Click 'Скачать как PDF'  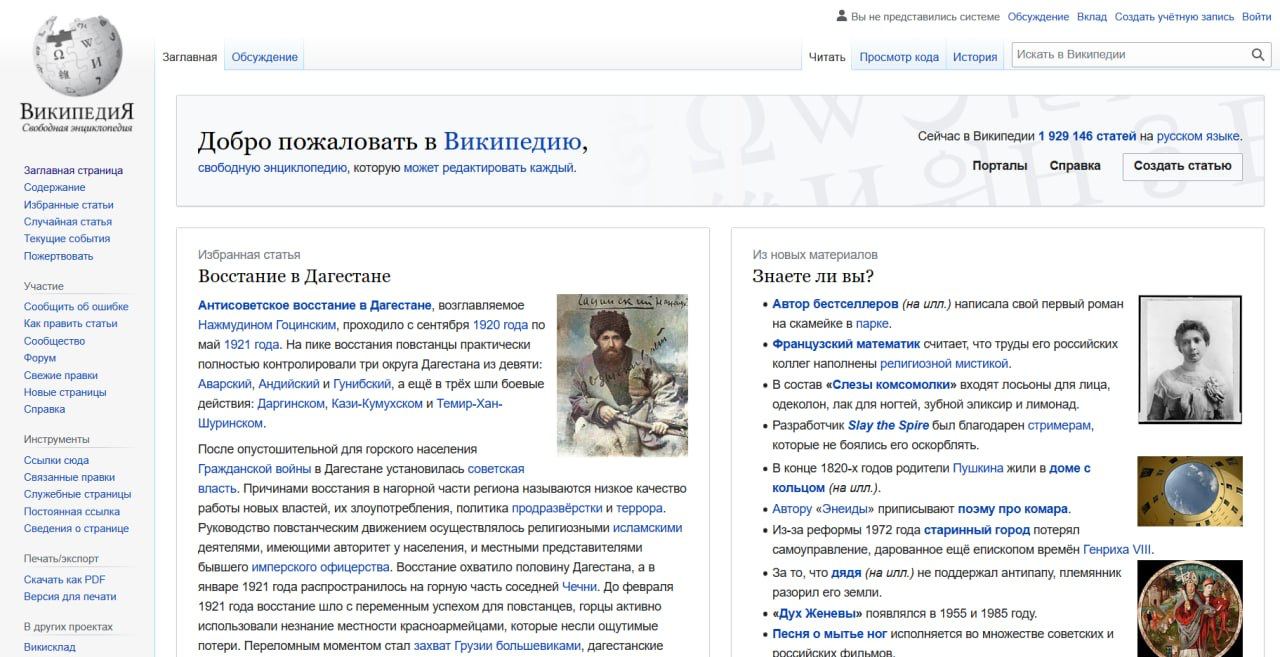point(65,579)
